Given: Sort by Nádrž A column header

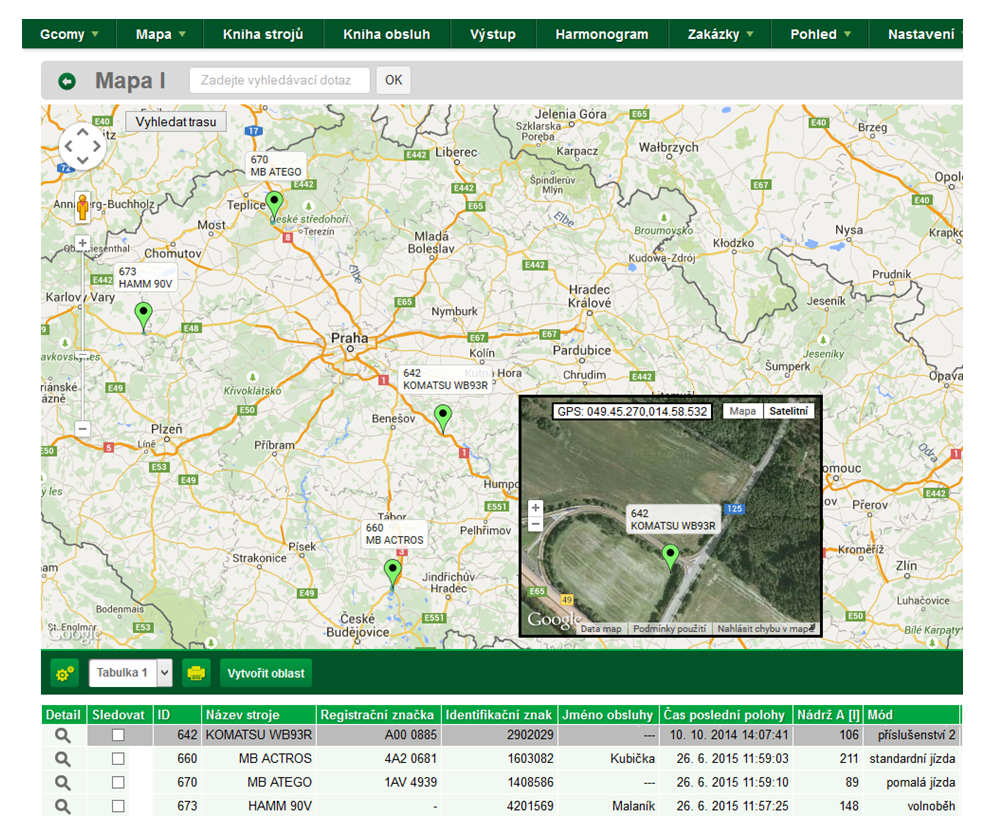Looking at the screenshot, I should pos(827,715).
